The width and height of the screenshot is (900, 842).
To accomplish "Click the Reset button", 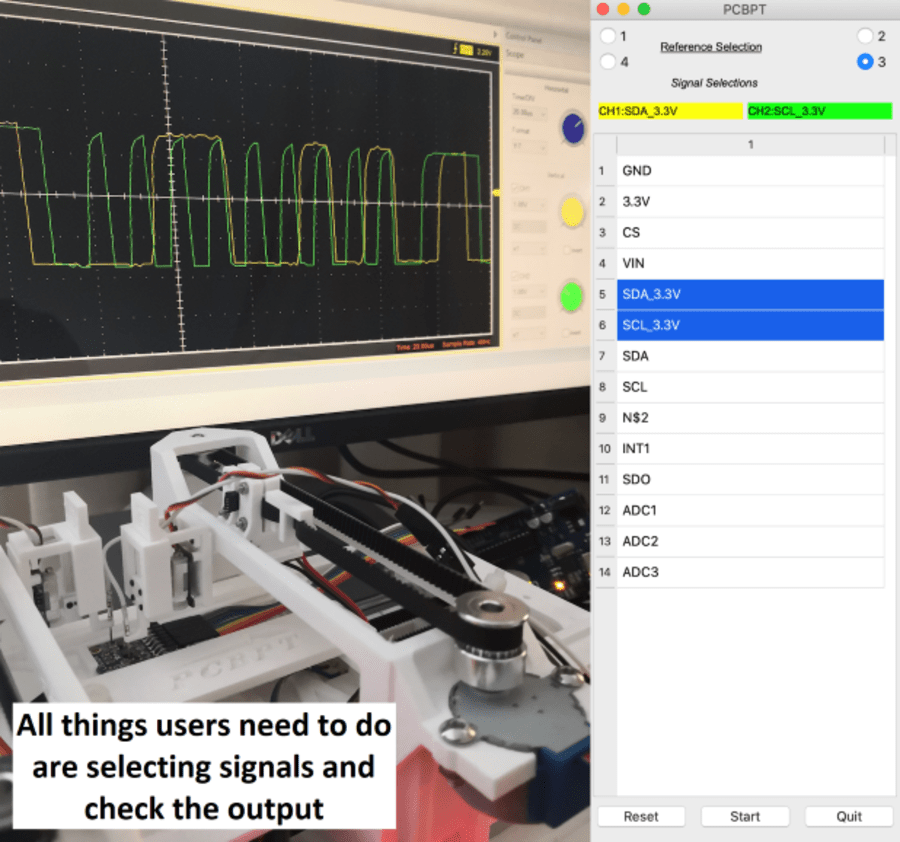I will point(641,816).
